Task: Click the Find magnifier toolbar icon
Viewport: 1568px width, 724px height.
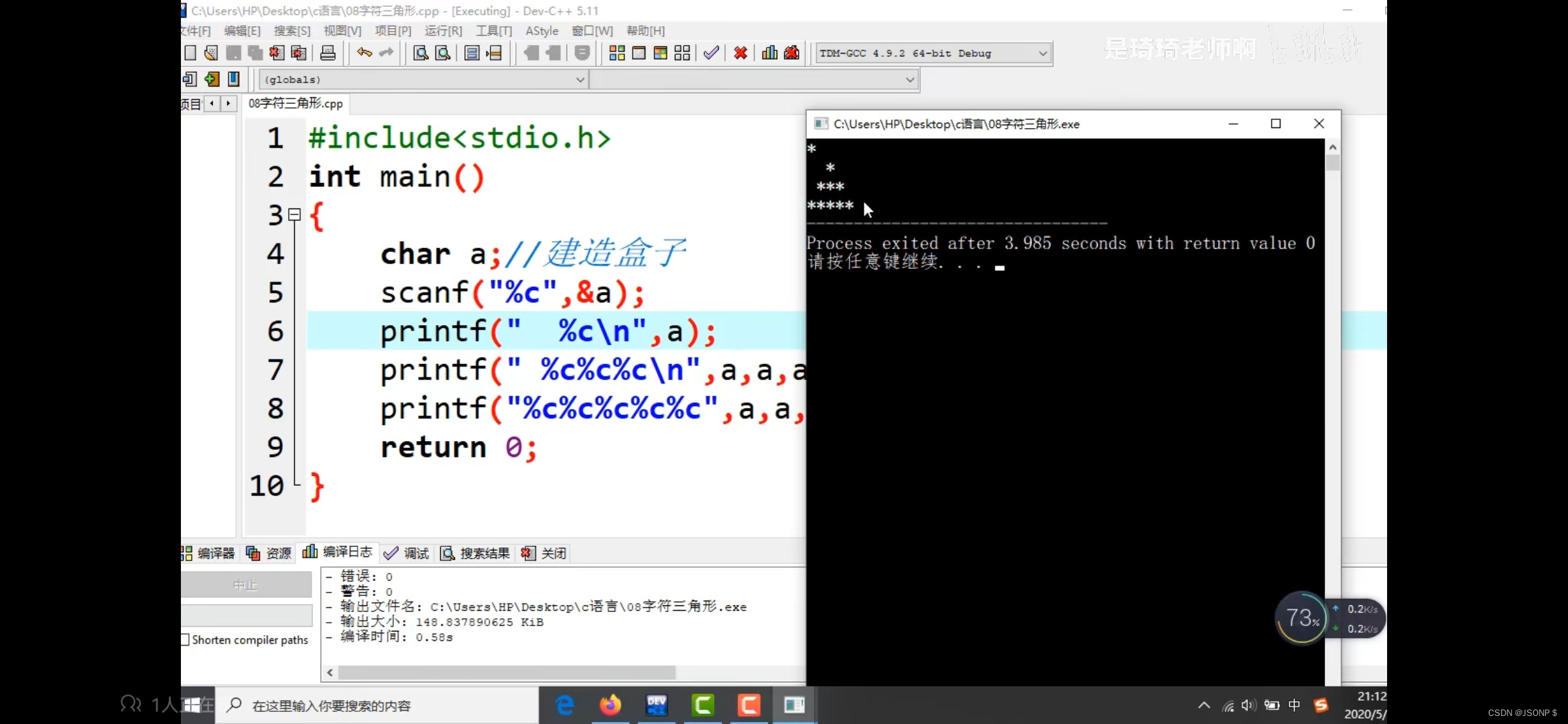Action: pos(420,53)
